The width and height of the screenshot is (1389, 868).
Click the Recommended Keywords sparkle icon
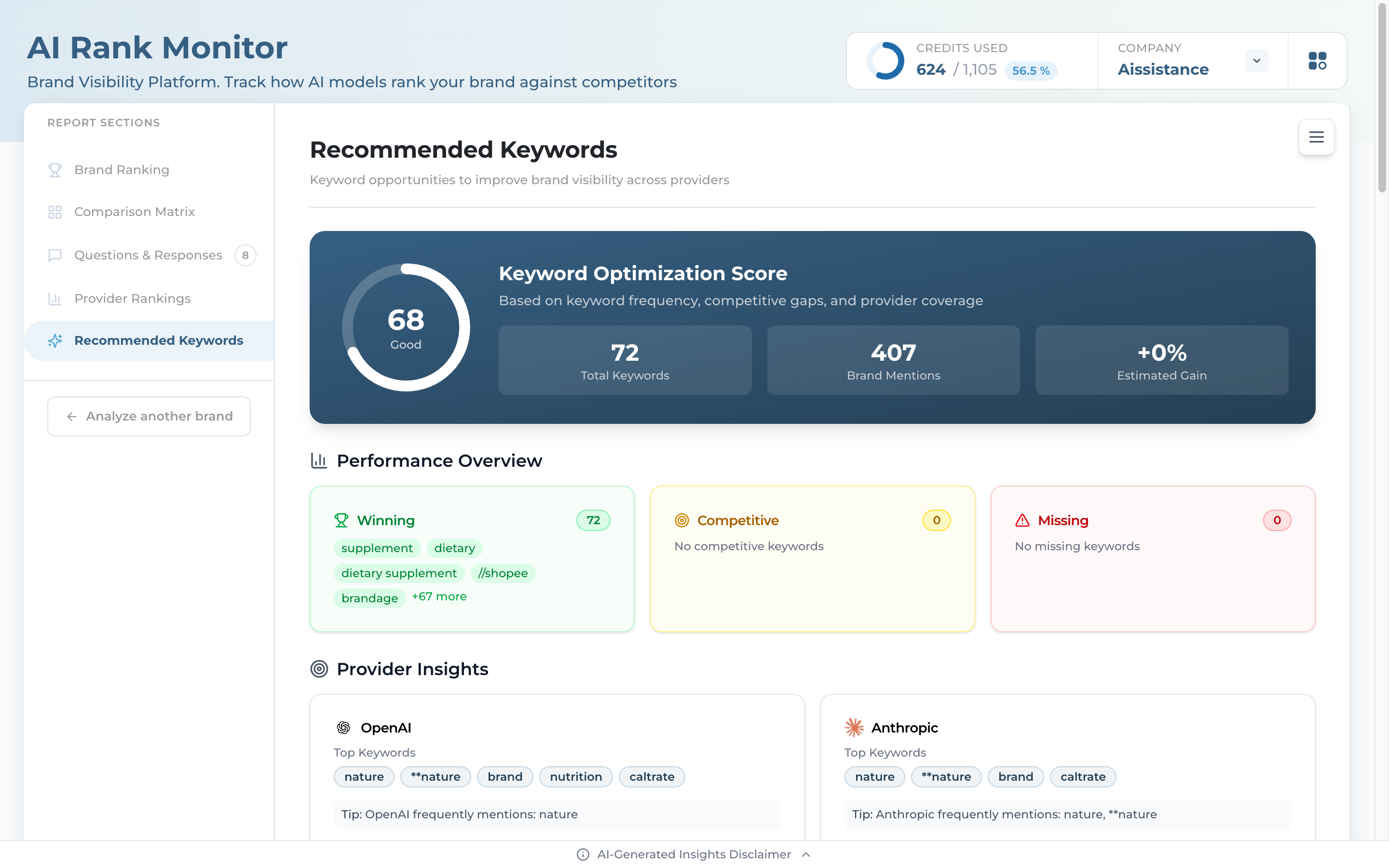(54, 340)
